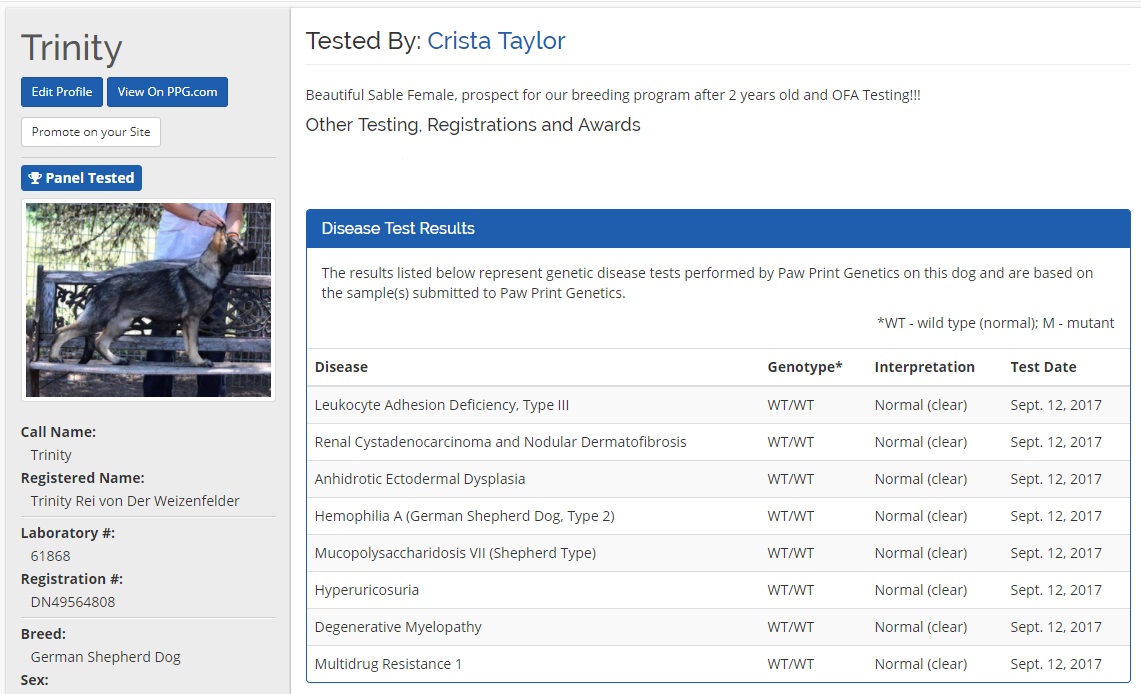Click Normal (clear) for Renal Cystadenocarcinoma
This screenshot has height=694, width=1141.
click(921, 442)
